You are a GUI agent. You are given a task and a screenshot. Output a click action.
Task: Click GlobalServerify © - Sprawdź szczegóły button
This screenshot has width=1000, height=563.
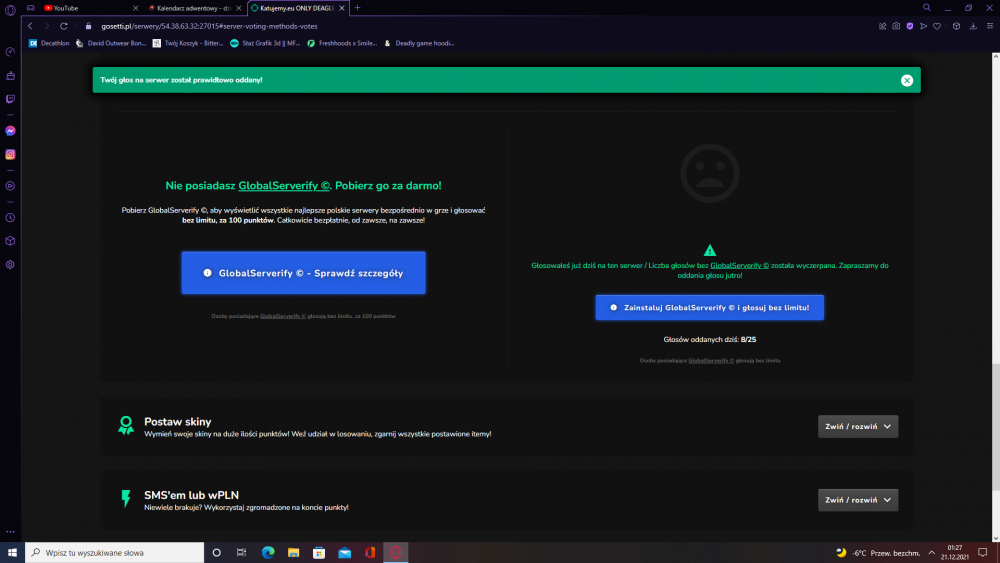(x=304, y=273)
